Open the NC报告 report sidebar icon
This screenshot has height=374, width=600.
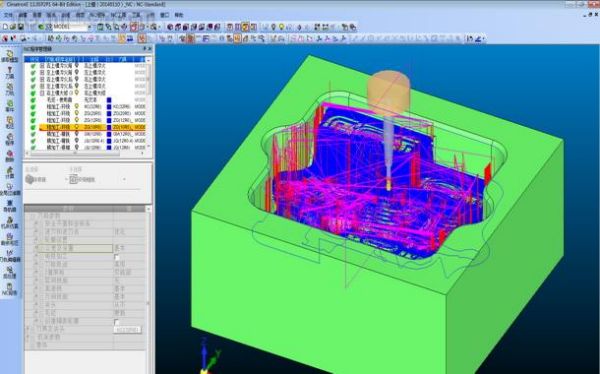(x=10, y=289)
